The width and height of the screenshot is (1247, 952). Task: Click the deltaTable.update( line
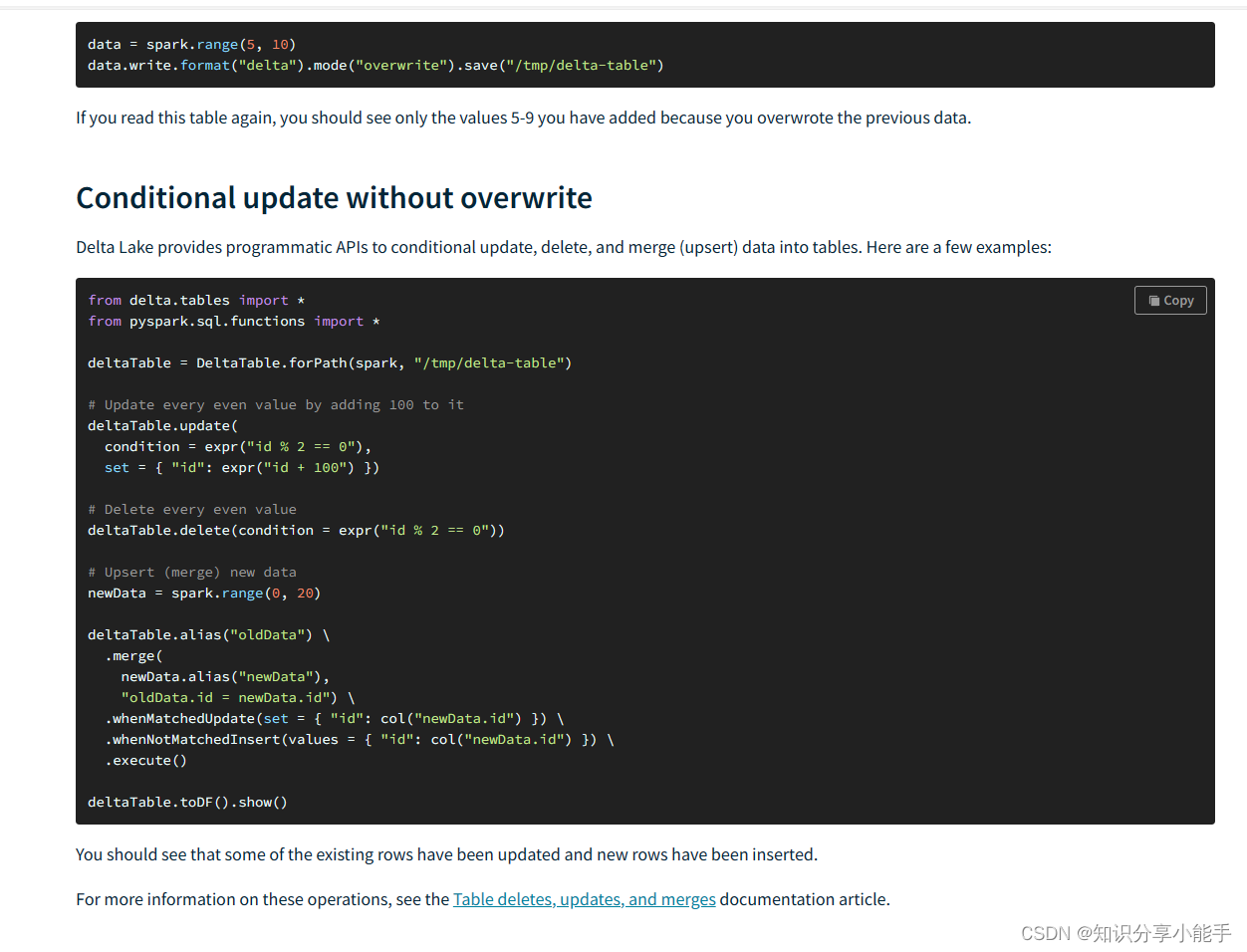[162, 425]
